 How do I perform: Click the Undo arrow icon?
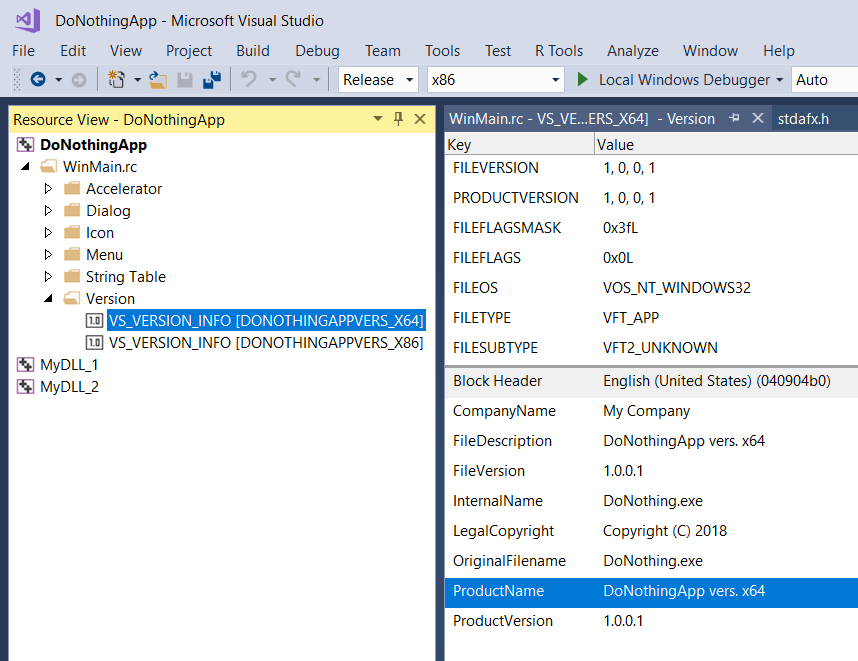[x=249, y=79]
